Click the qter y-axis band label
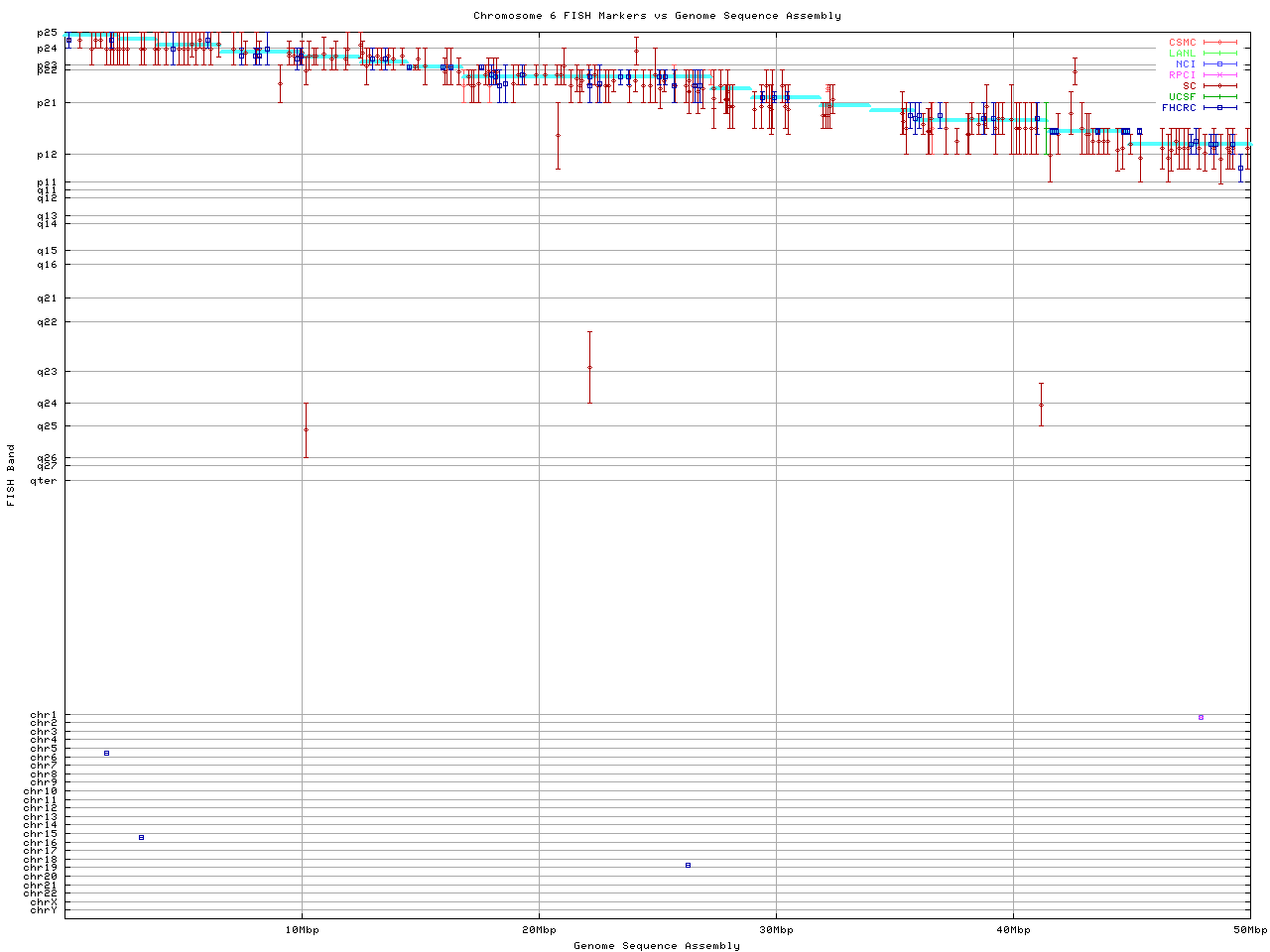Screen dimensions: 1270x952 pyautogui.click(x=44, y=481)
